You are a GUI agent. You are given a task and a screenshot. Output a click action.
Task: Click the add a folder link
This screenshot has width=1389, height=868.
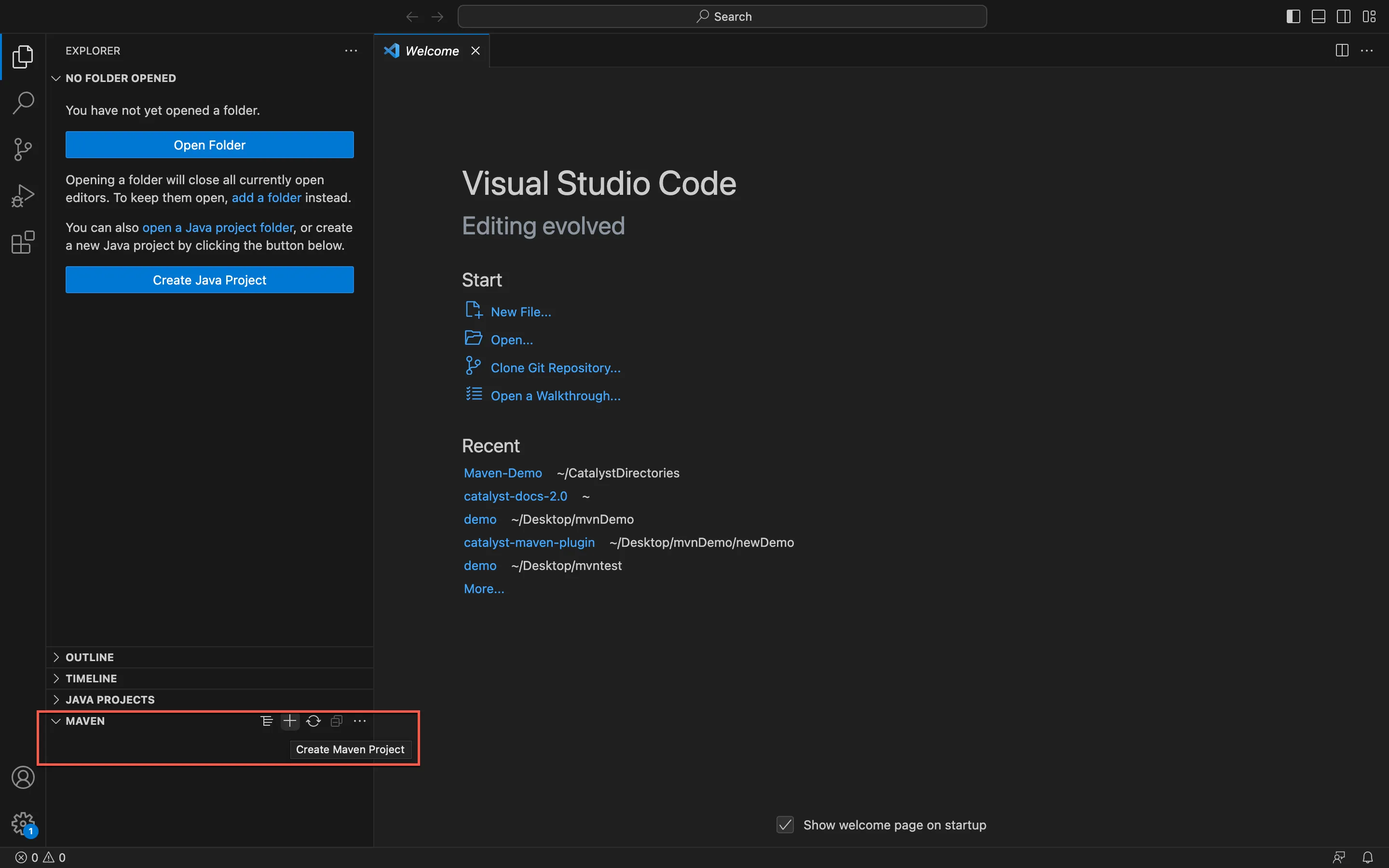[266, 198]
